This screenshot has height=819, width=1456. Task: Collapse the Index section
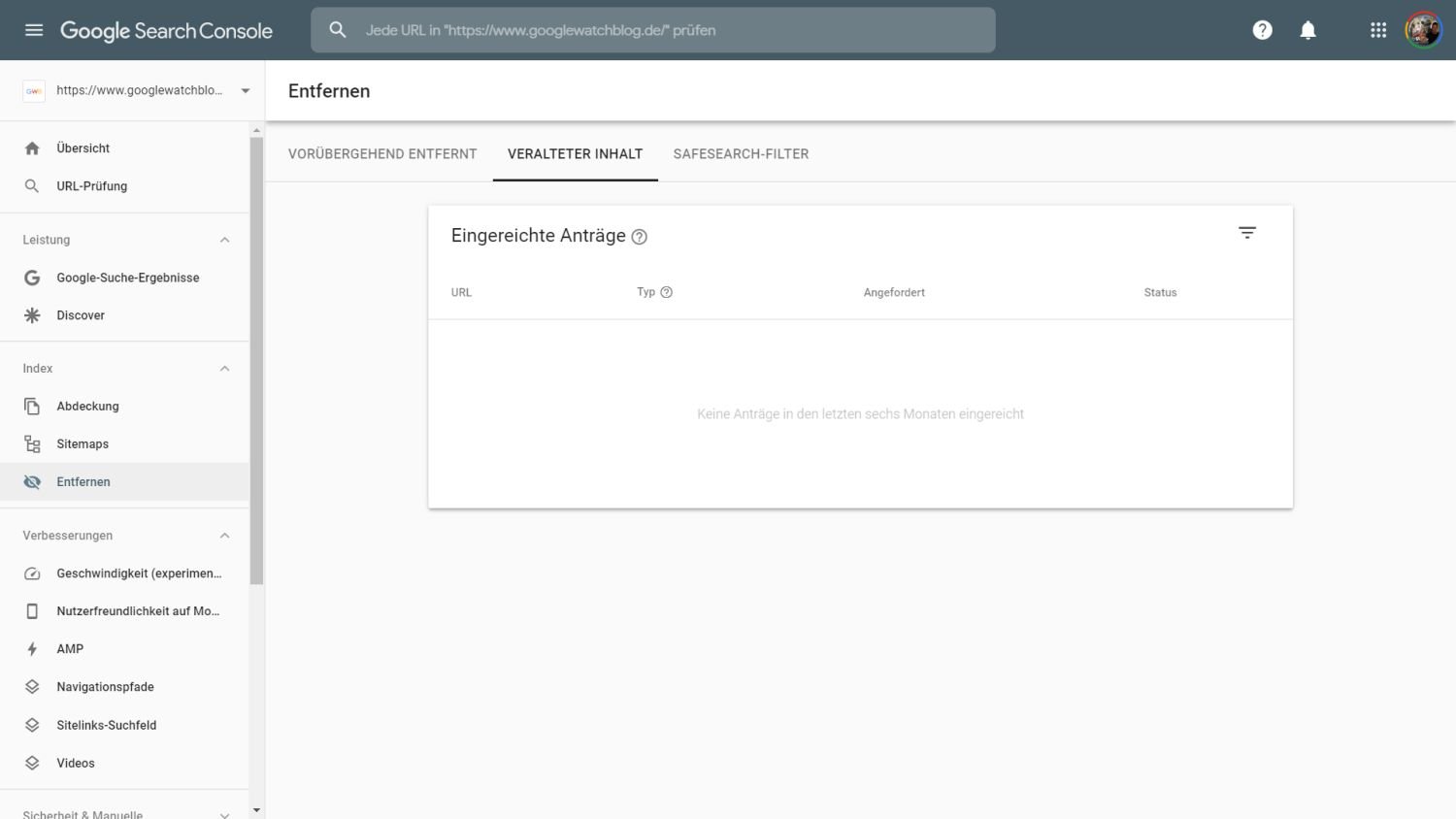(x=224, y=369)
